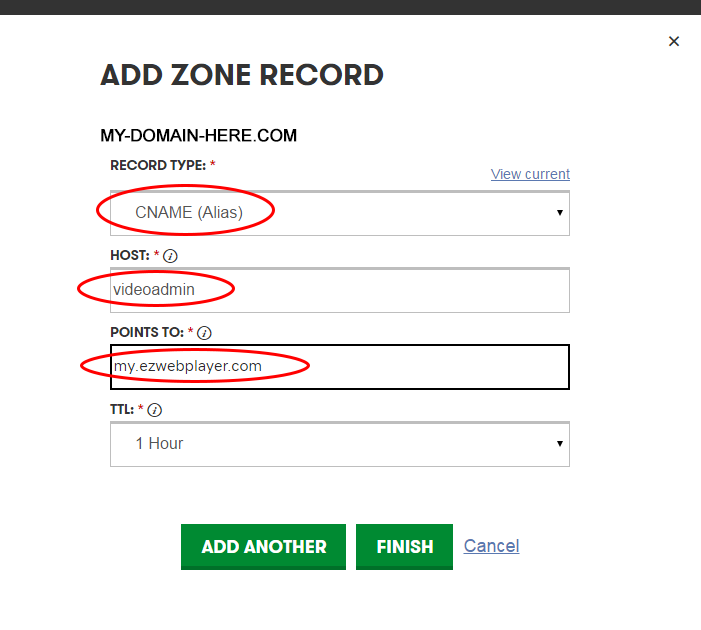Click the arrow on Record Type dropdown

click(559, 213)
